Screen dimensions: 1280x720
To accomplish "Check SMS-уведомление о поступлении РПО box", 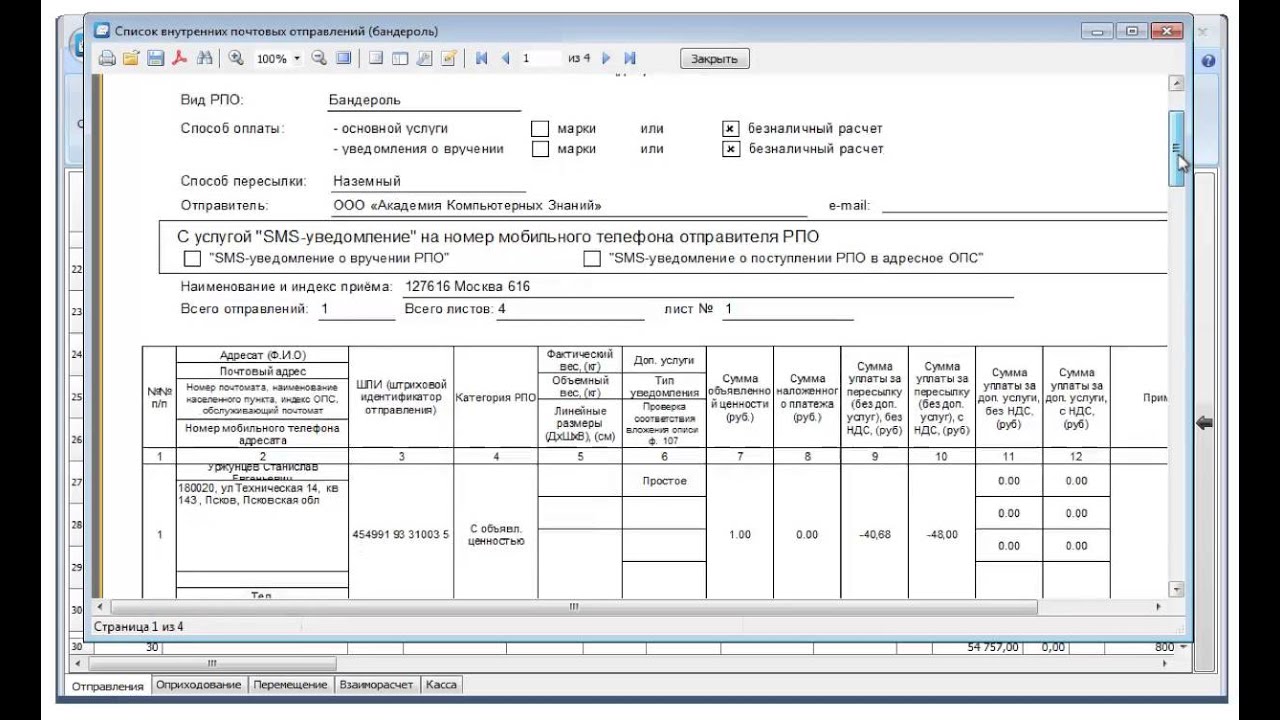I will tap(592, 259).
